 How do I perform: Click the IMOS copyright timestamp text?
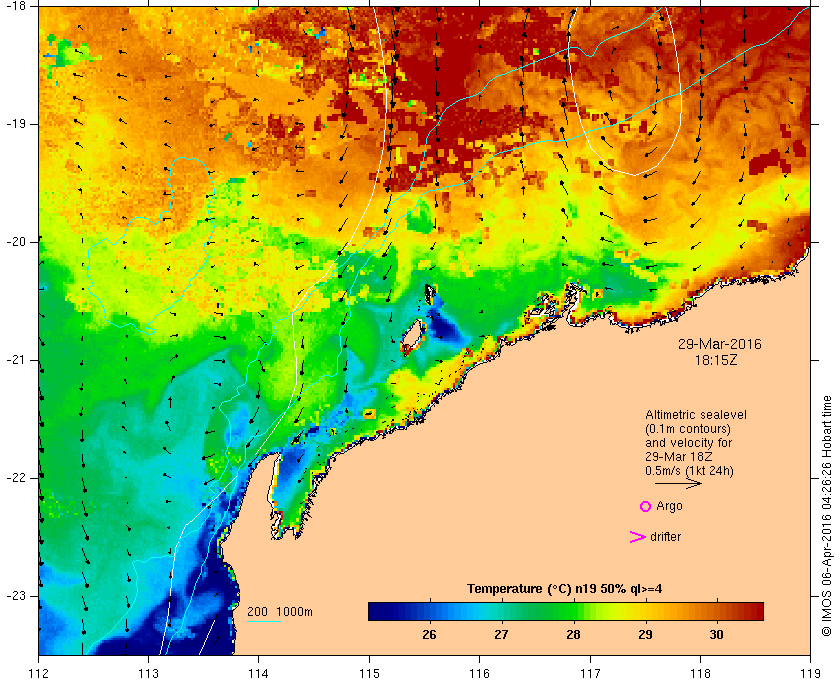point(827,516)
